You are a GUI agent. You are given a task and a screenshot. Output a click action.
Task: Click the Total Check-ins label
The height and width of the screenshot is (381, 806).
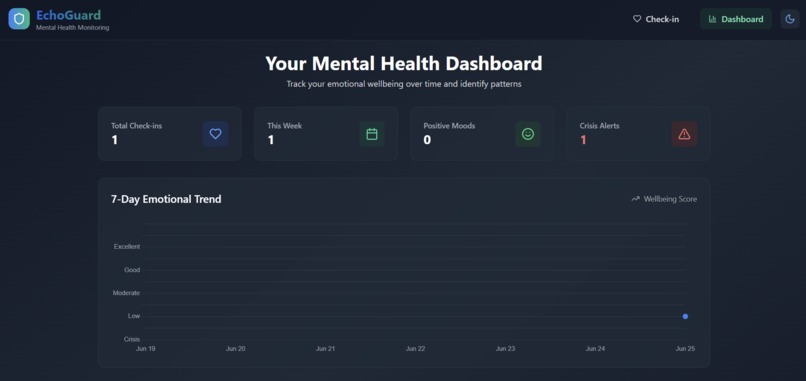pyautogui.click(x=136, y=125)
